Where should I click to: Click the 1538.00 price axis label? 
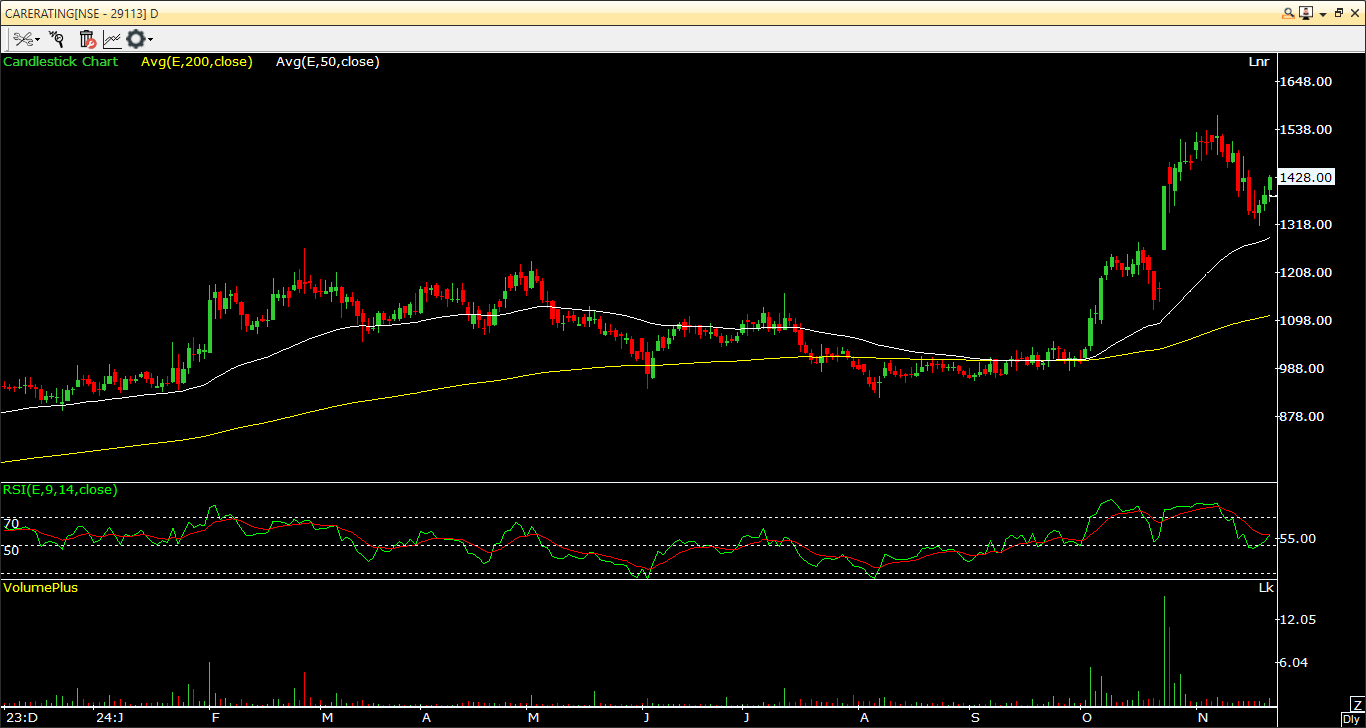(1306, 130)
